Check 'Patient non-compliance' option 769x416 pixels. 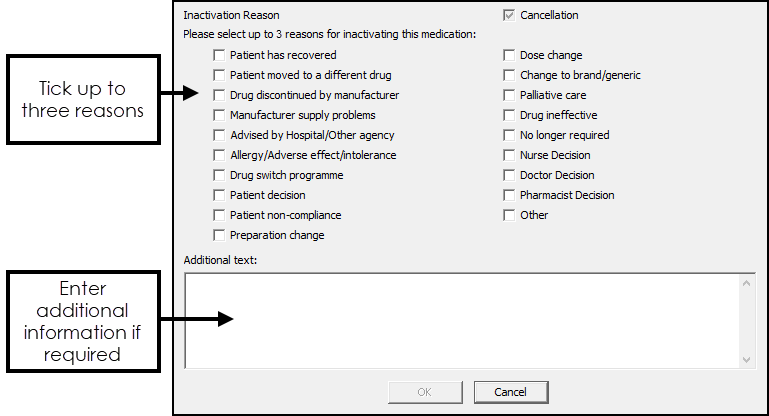[x=219, y=216]
